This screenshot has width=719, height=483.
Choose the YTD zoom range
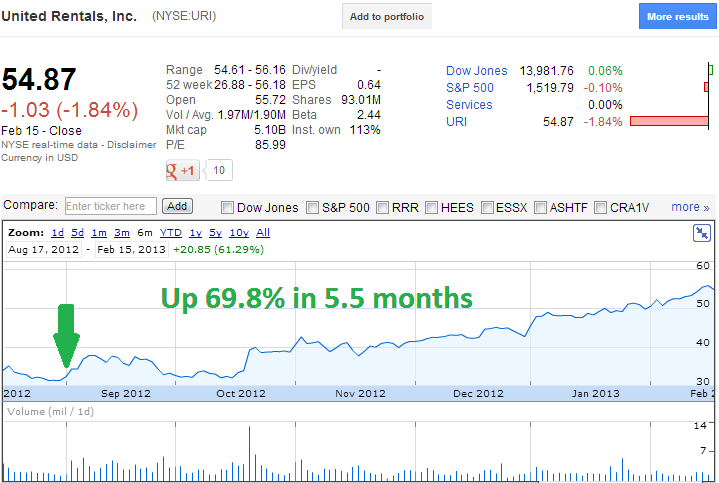coord(171,233)
